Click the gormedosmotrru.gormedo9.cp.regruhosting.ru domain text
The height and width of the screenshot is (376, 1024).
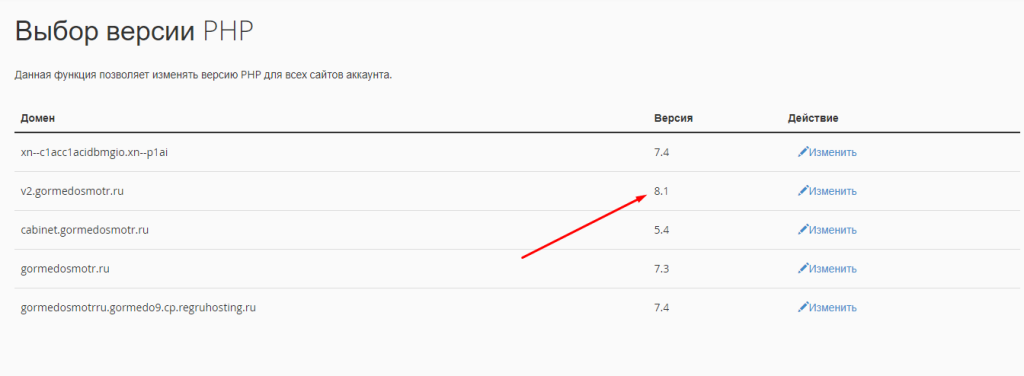(138, 307)
